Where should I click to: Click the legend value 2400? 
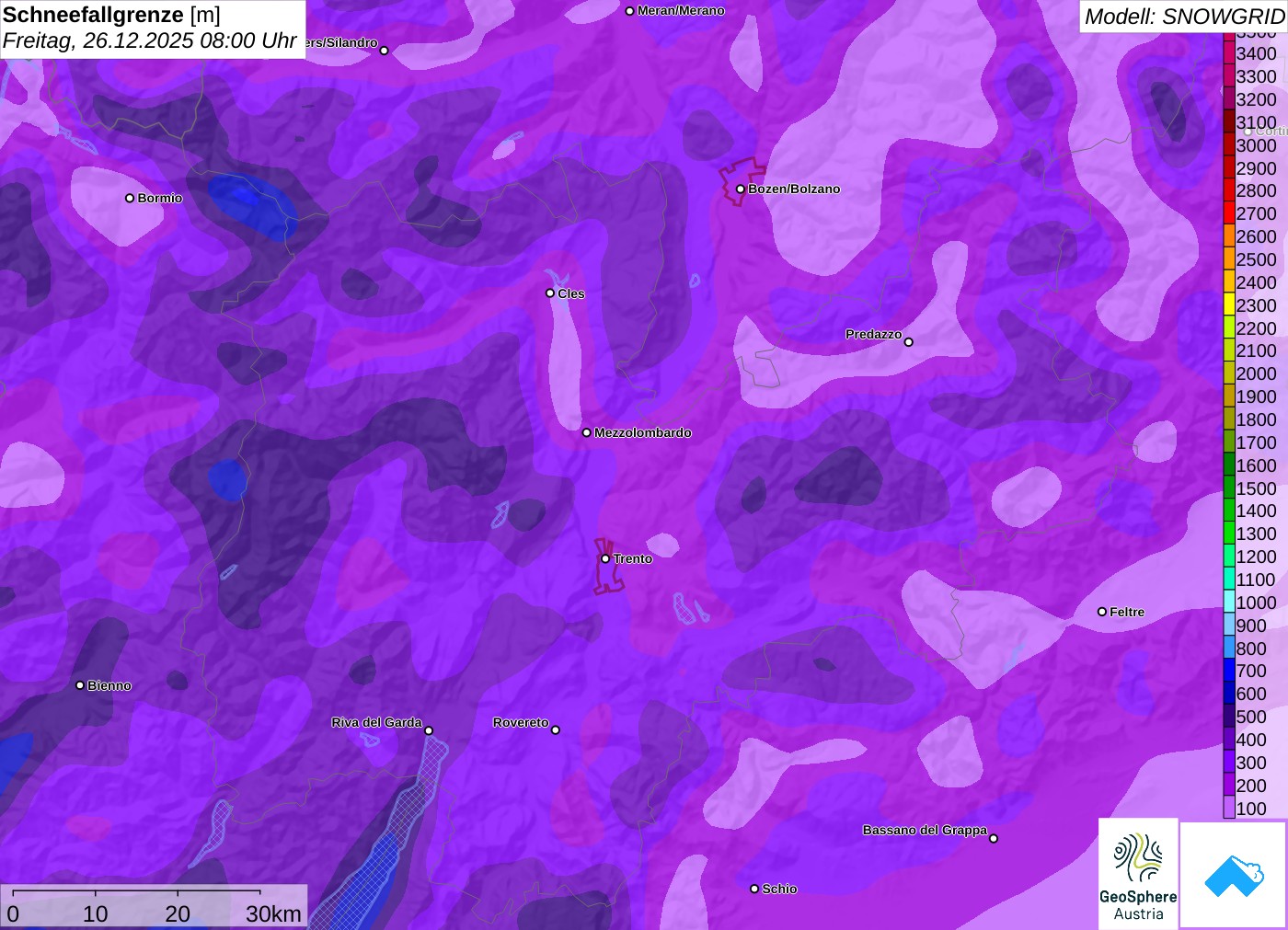[1257, 282]
